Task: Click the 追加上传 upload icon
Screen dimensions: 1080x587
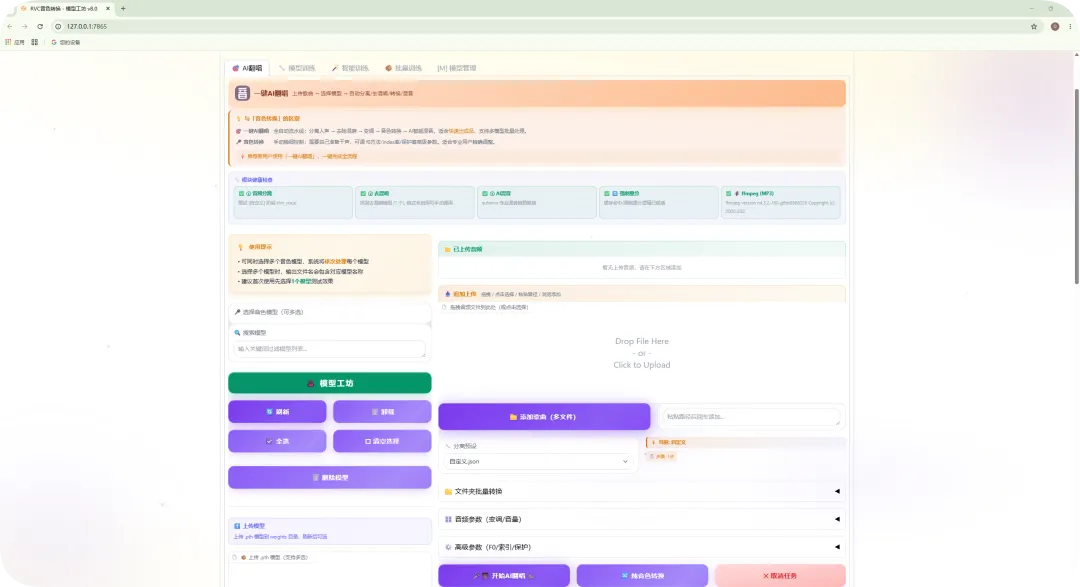Action: (x=448, y=294)
